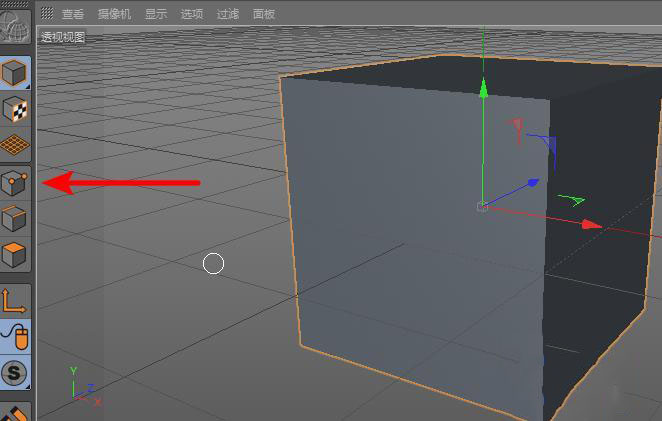Click the red plane bracket handle

pos(516,130)
